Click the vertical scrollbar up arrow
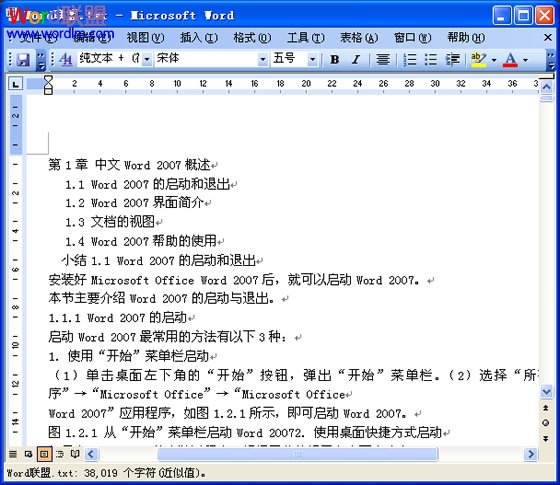Screen dimensions: 560x485 click(x=546, y=87)
